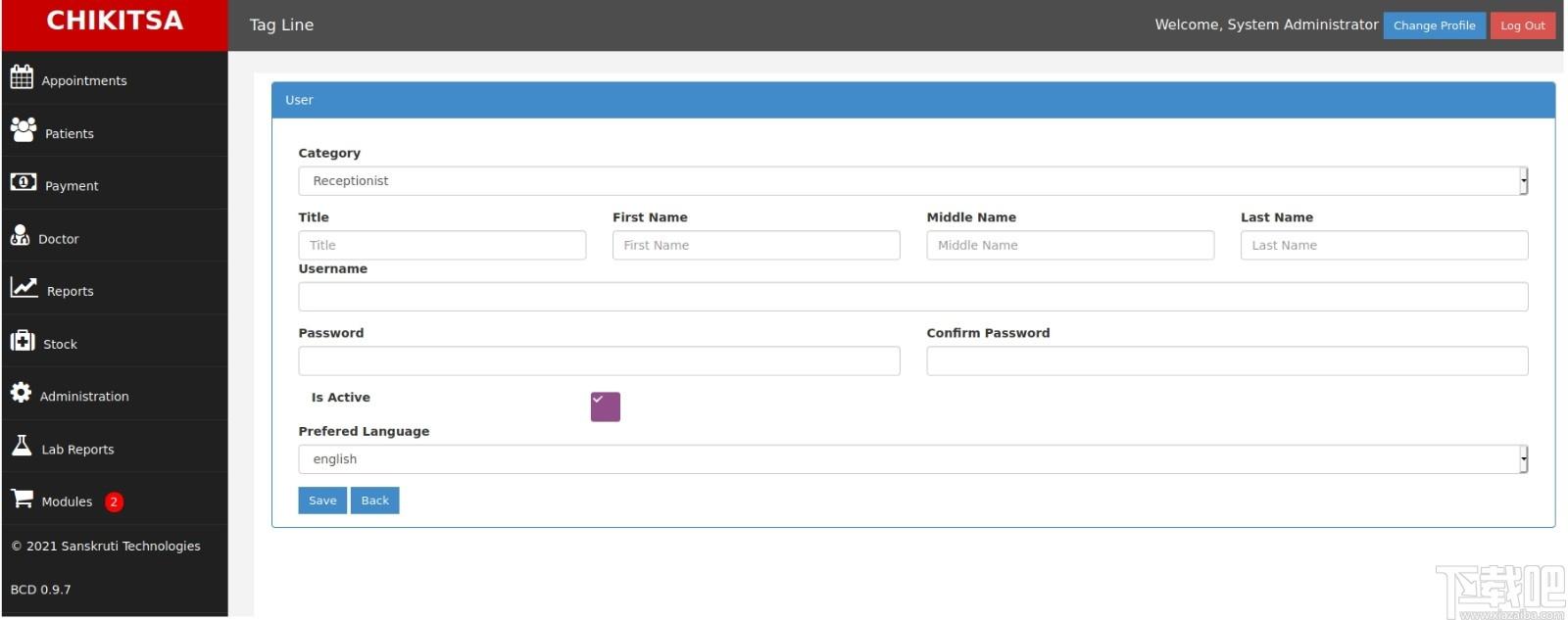
Task: Select the Payment money icon
Action: (24, 182)
